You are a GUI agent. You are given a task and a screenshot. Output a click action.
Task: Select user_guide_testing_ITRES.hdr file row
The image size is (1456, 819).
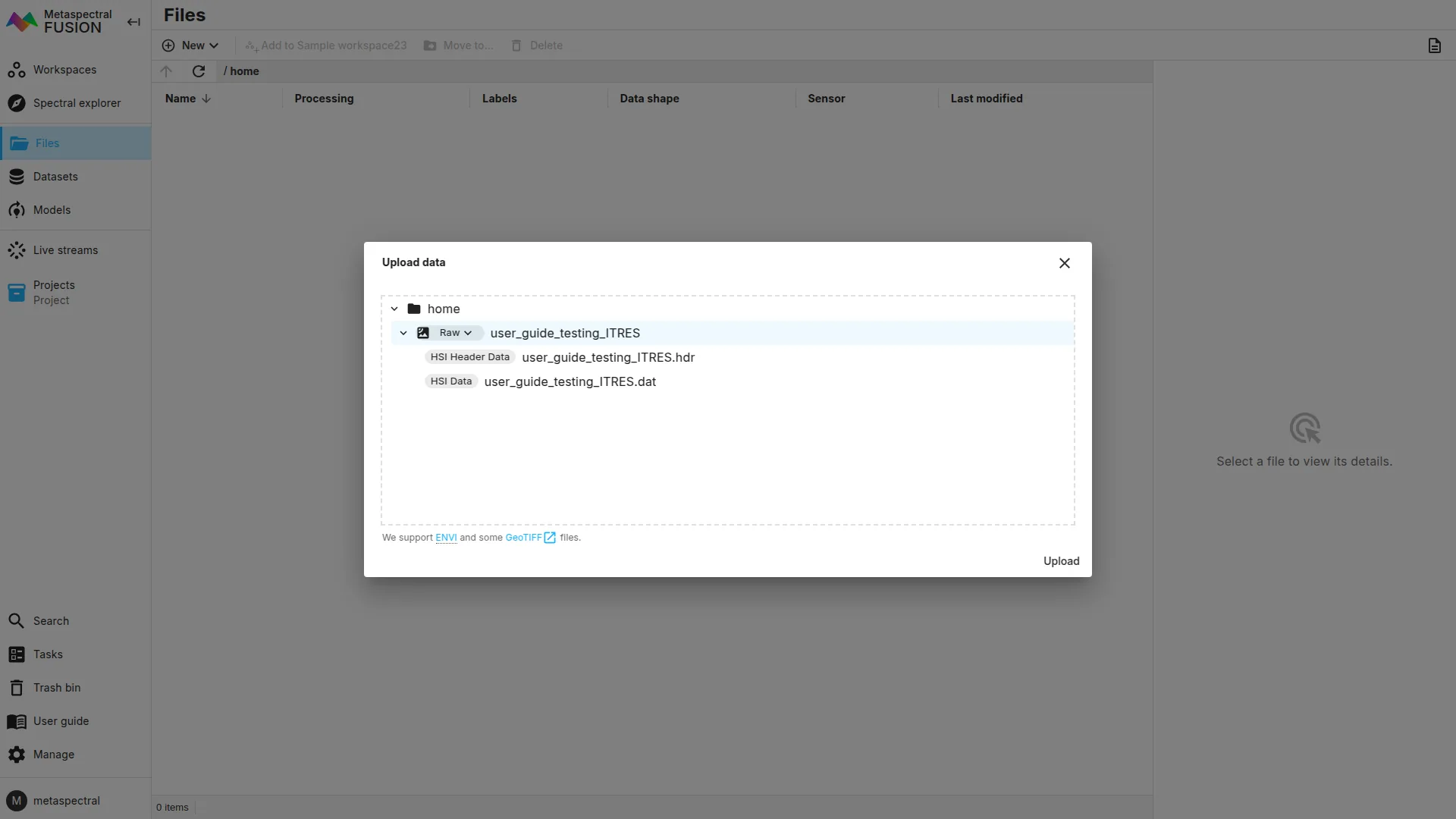(607, 357)
